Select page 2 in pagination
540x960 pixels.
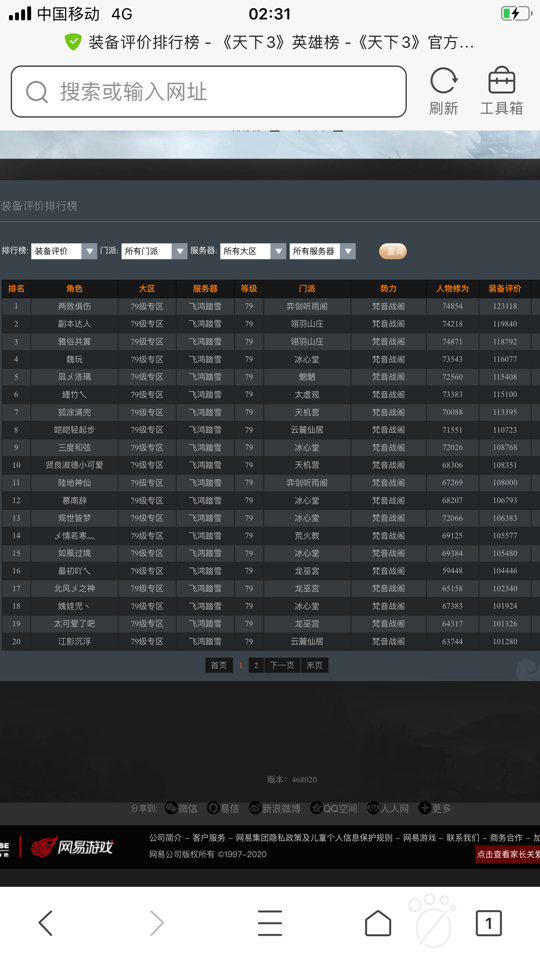(256, 665)
